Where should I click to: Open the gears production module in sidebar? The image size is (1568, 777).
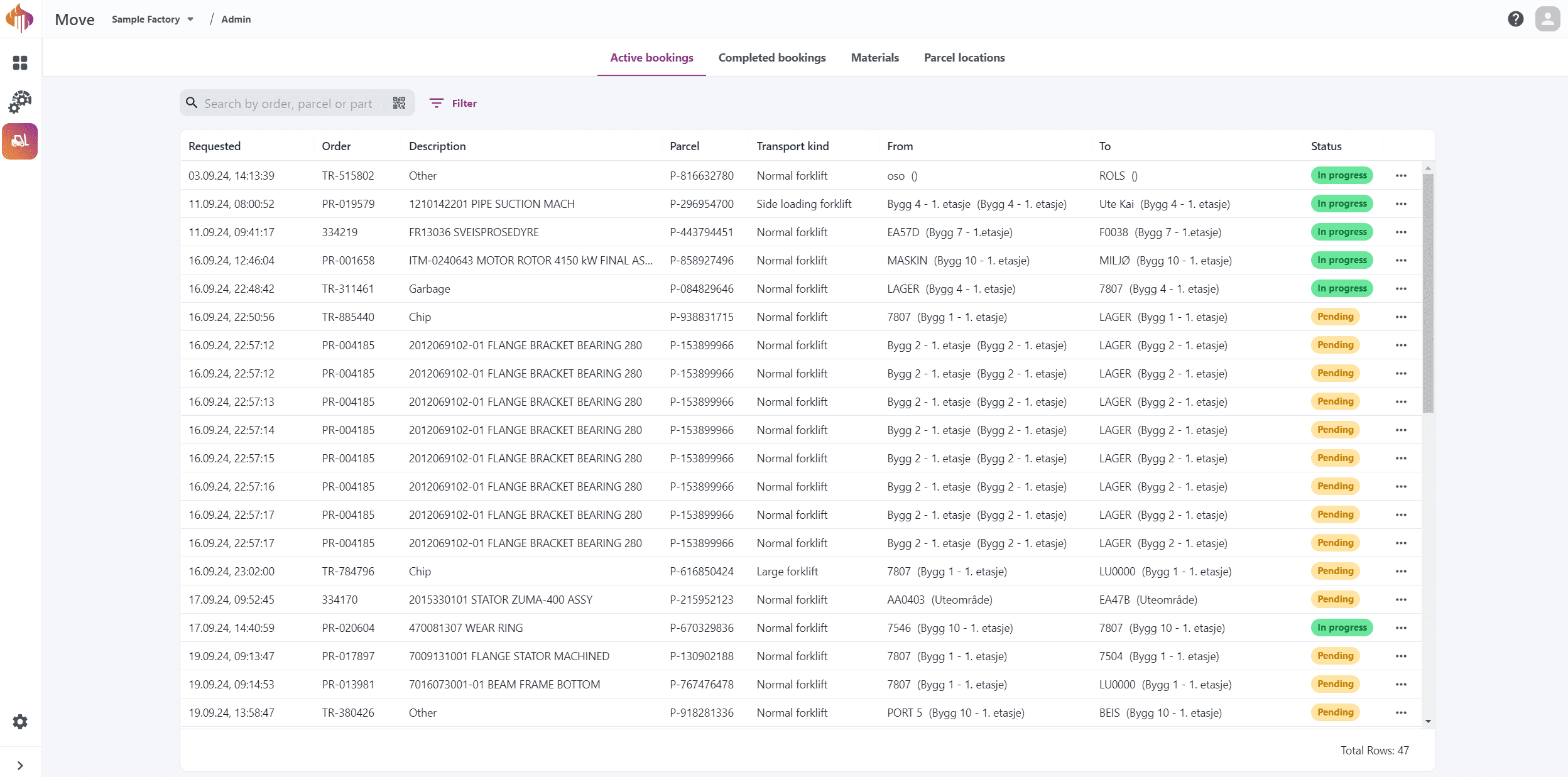[20, 102]
